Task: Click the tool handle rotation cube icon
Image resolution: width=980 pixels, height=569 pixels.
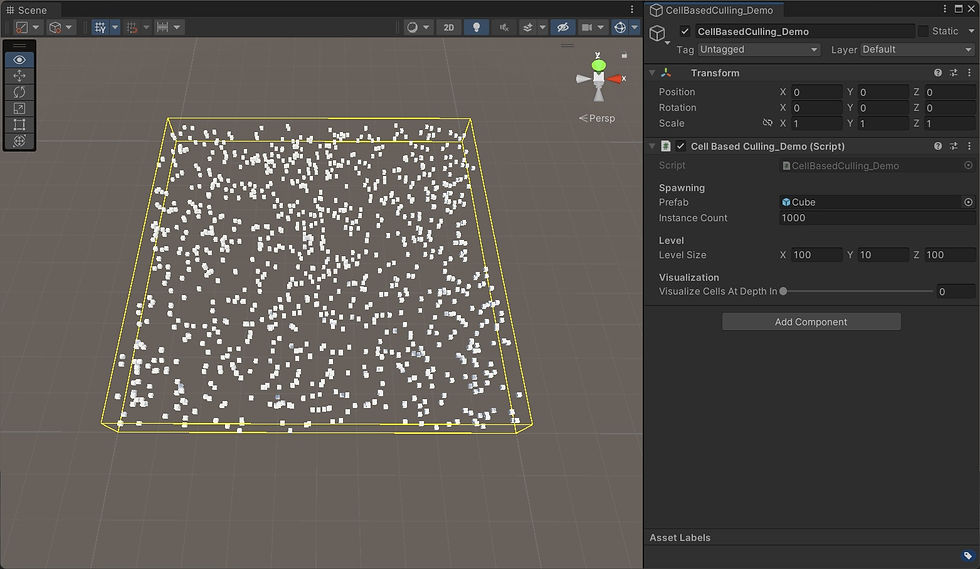Action: pos(55,28)
